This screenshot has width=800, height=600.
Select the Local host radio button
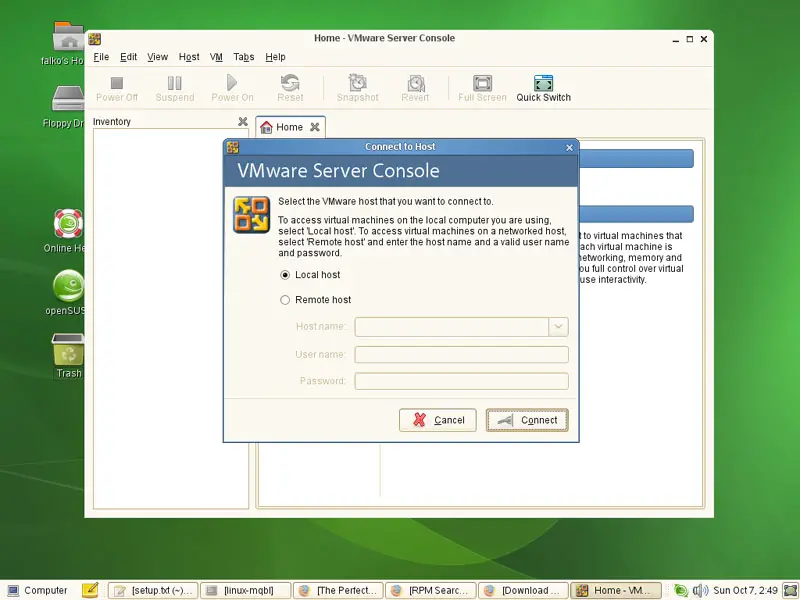coord(285,275)
